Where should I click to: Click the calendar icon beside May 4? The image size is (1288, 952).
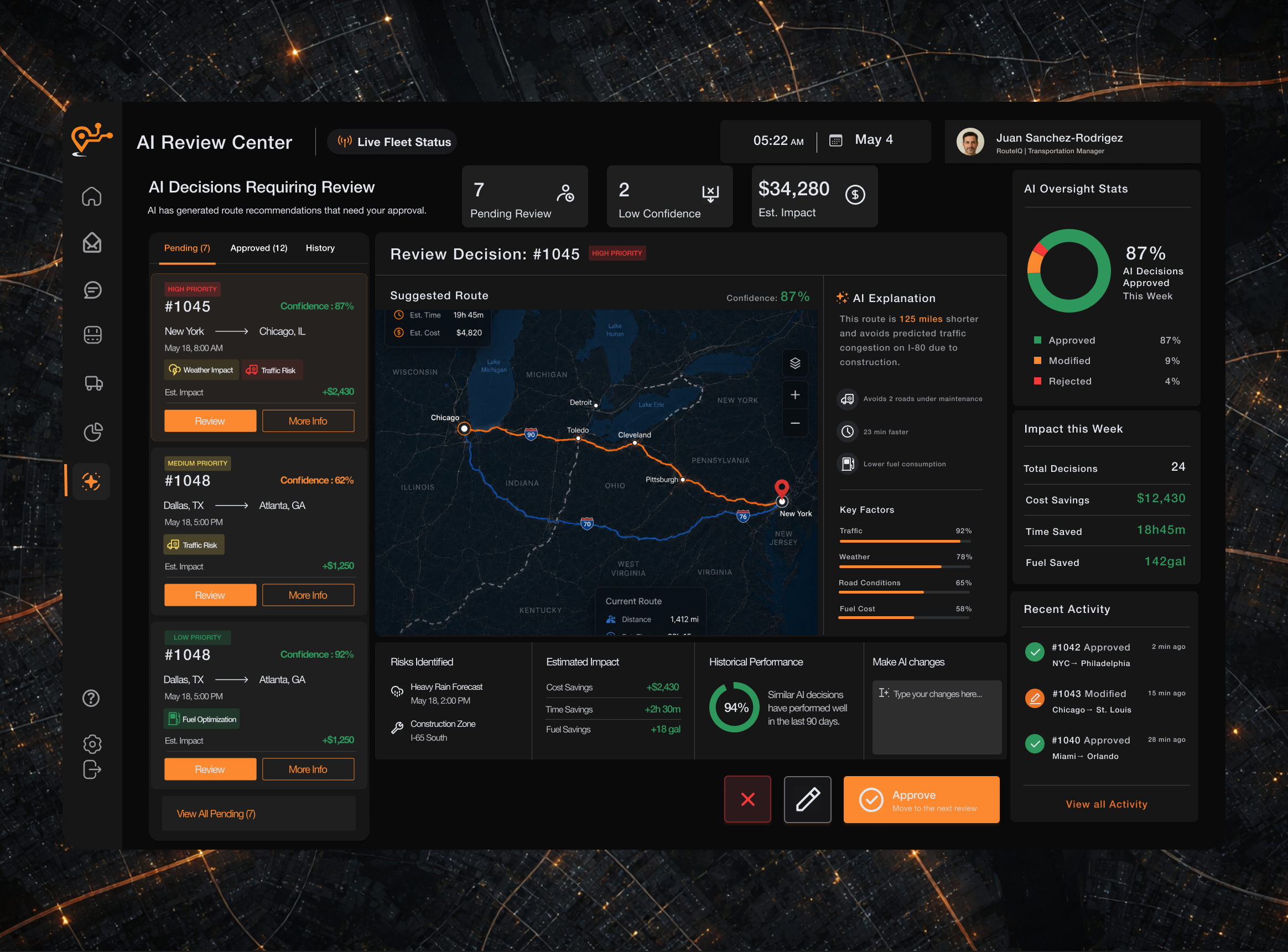click(835, 140)
